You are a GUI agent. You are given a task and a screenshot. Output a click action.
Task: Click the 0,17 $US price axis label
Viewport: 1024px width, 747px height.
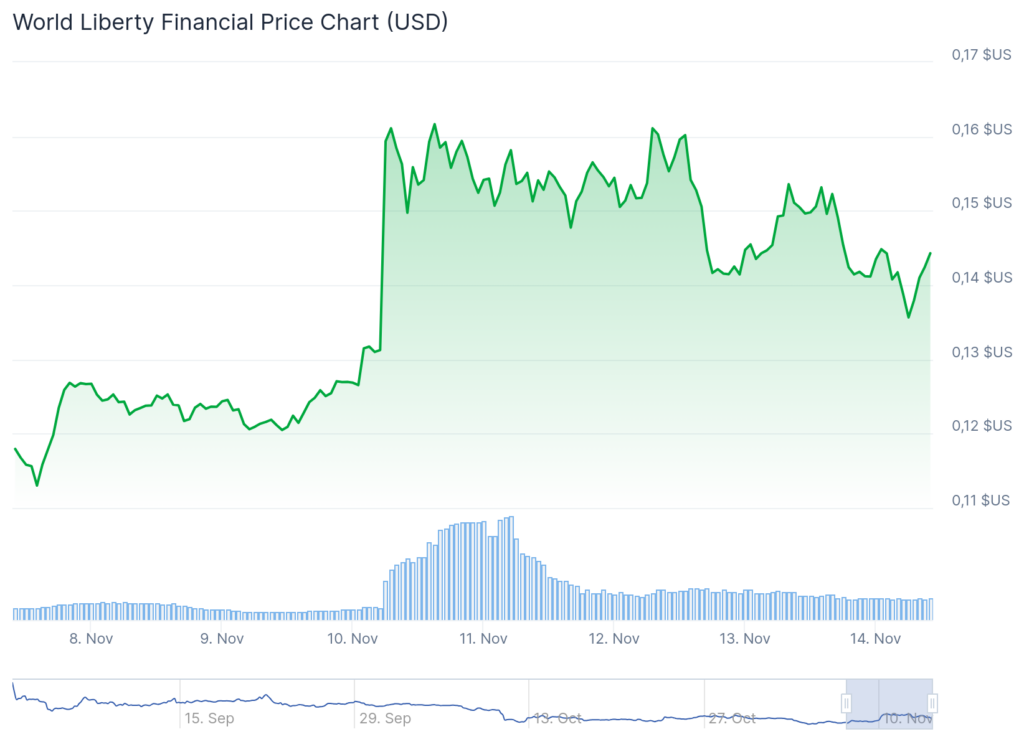[x=981, y=55]
